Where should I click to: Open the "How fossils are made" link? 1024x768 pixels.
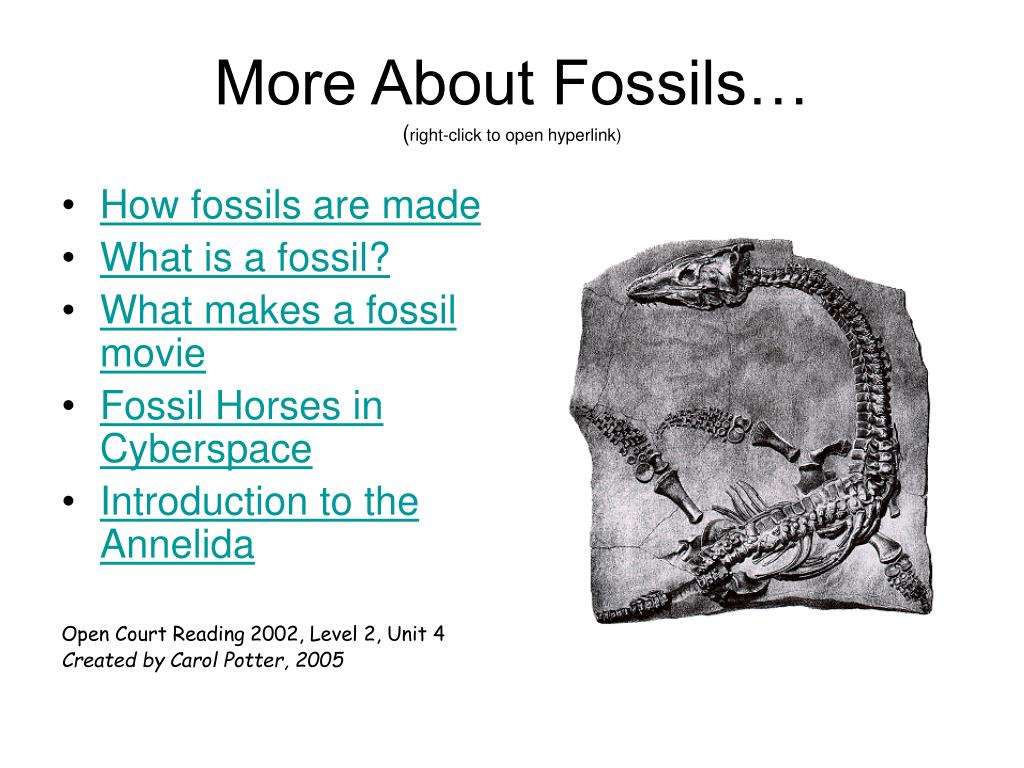pos(290,205)
